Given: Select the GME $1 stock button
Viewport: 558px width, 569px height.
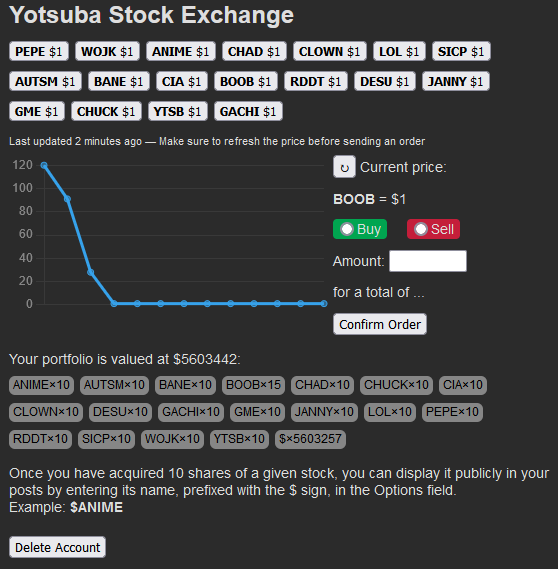Looking at the screenshot, I should click(37, 111).
